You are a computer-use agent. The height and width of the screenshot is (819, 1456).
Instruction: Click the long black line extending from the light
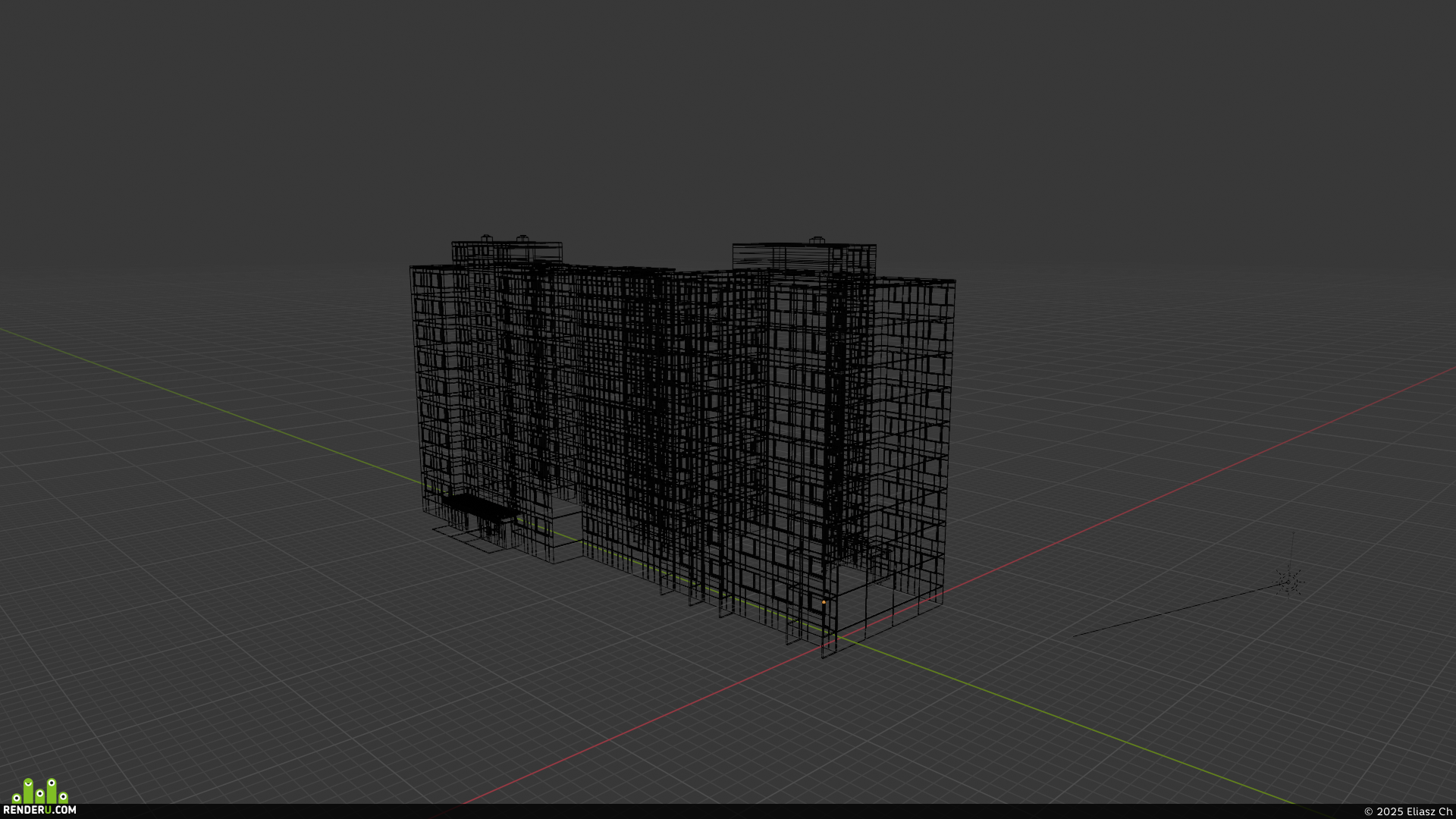click(x=1175, y=610)
